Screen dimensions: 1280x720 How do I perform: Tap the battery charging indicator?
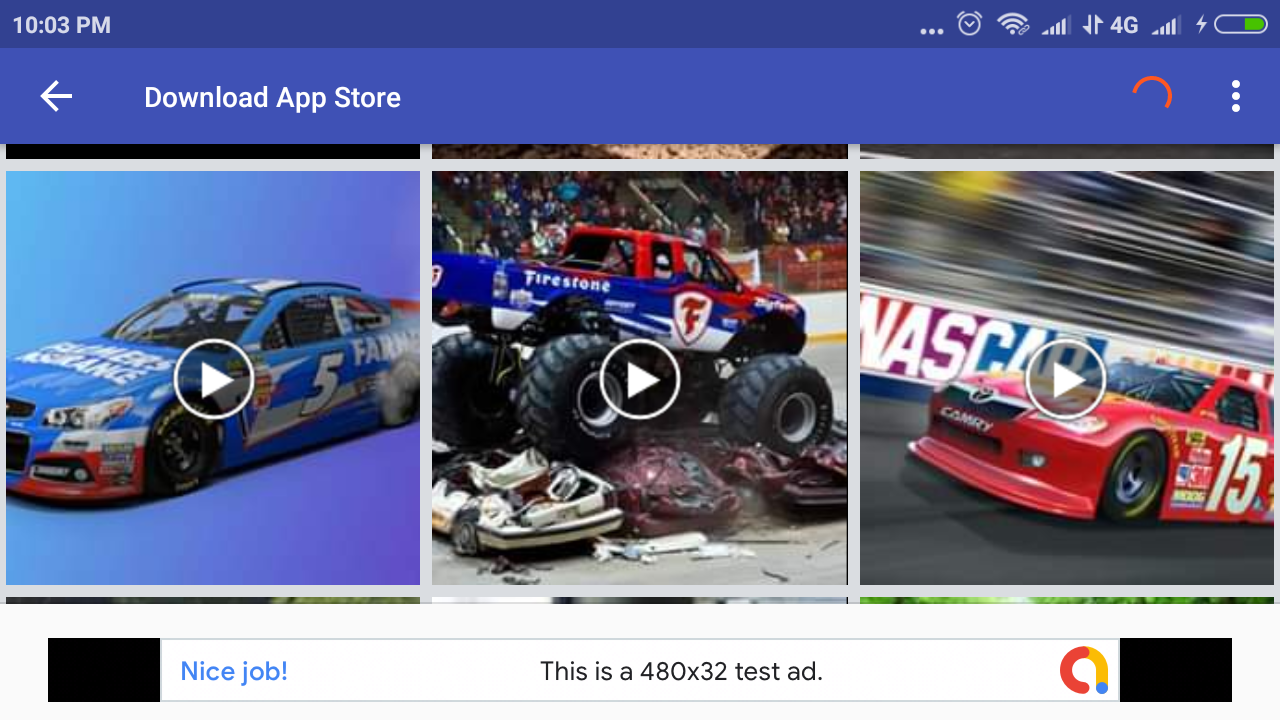coord(1233,24)
